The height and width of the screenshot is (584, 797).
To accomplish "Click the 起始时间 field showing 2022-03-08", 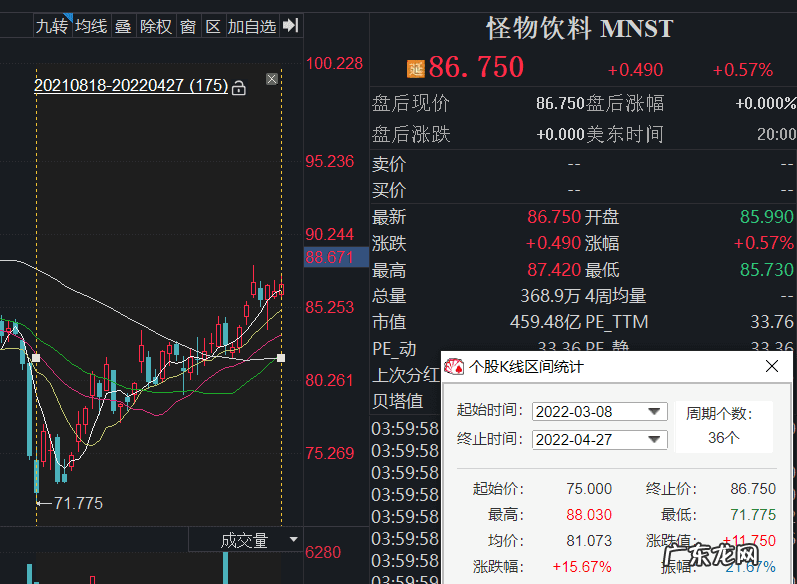I will click(599, 411).
